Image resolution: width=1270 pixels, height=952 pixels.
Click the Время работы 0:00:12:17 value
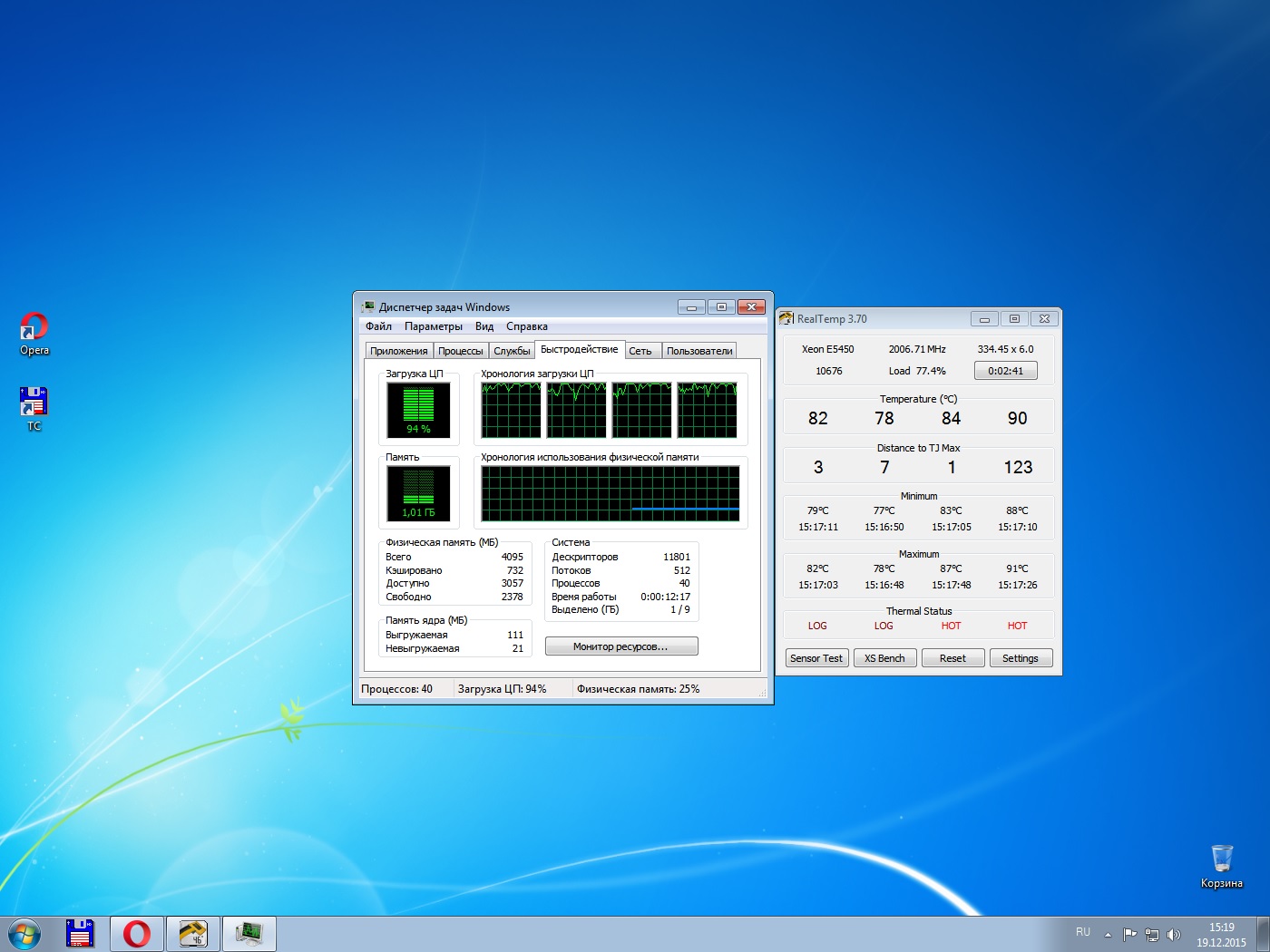pos(666,597)
